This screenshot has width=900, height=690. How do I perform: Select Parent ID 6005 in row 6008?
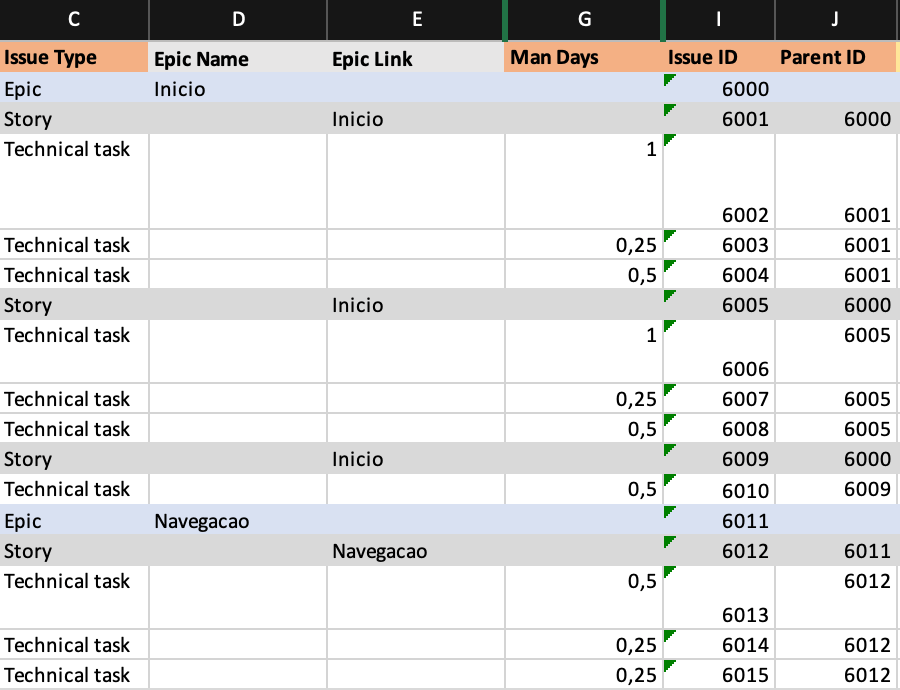[835, 428]
